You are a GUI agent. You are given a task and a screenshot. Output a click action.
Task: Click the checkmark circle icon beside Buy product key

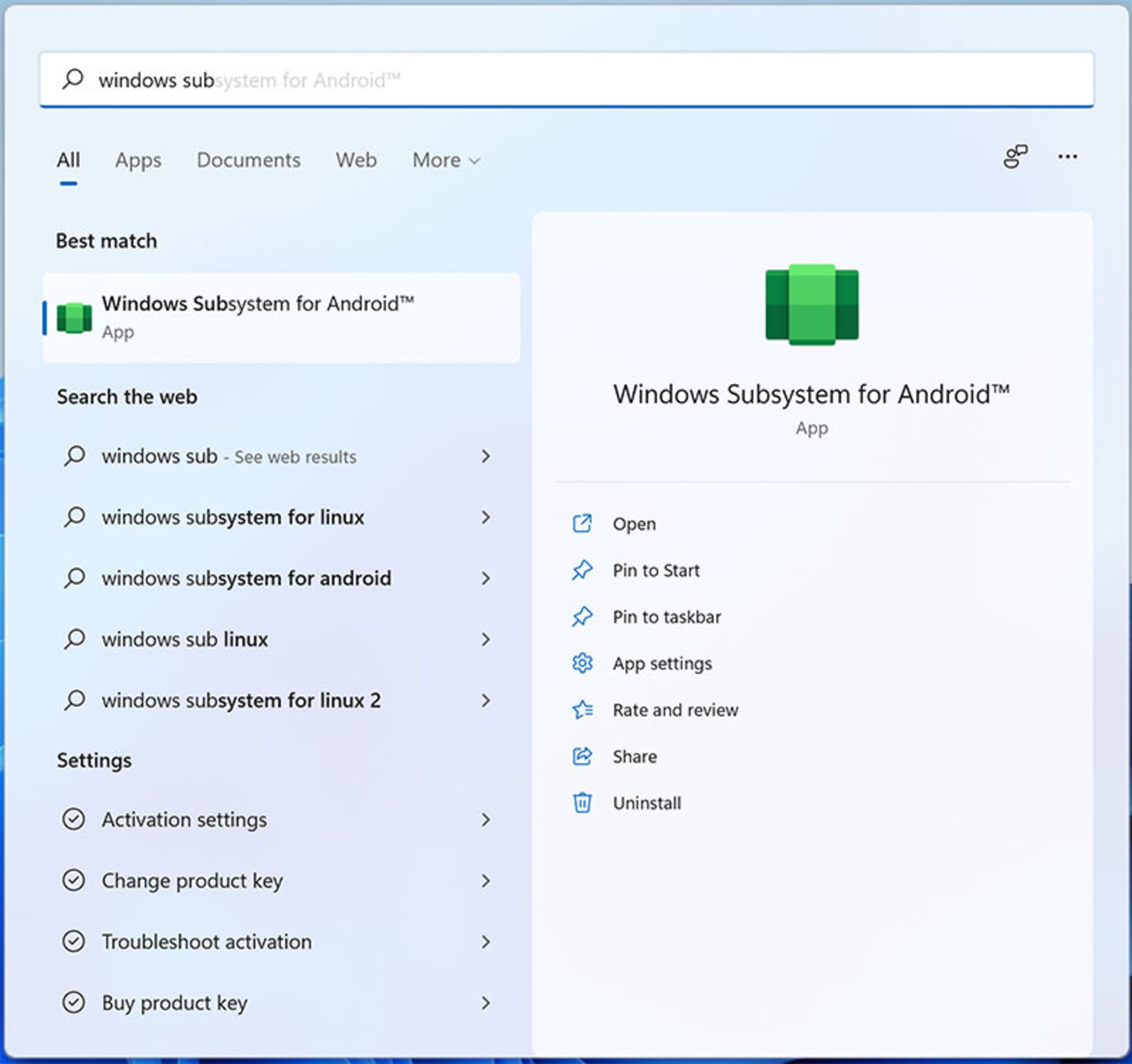coord(74,1003)
